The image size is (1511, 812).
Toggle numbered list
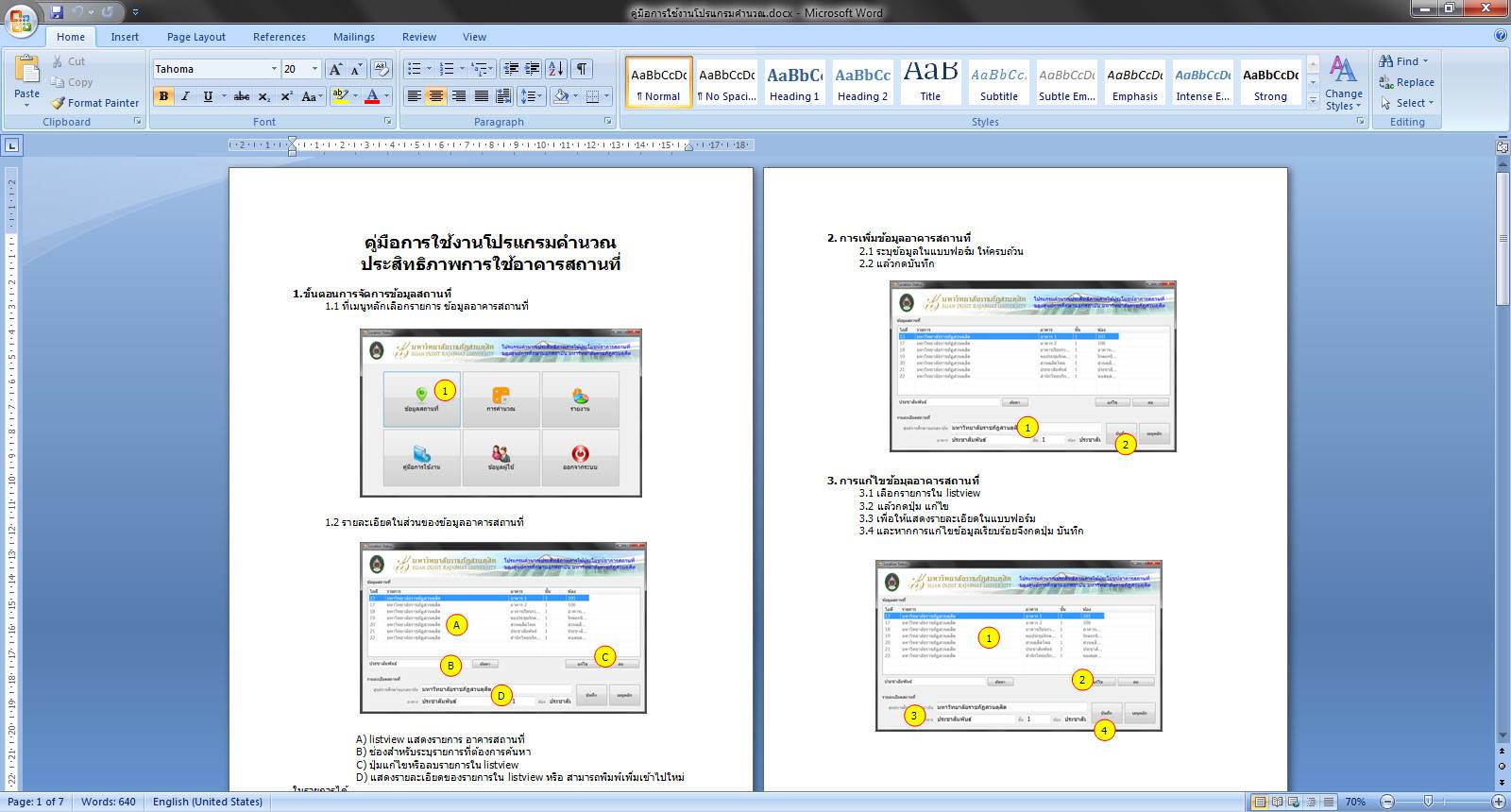point(447,69)
